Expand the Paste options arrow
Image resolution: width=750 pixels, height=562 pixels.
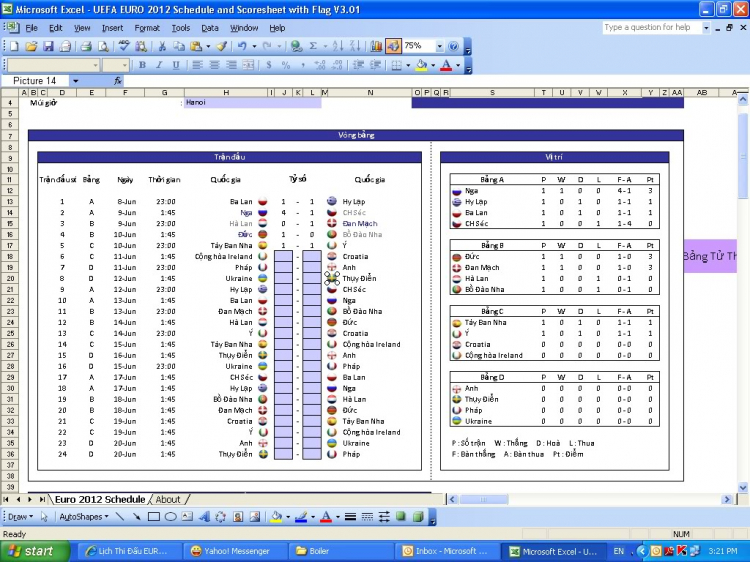point(208,46)
